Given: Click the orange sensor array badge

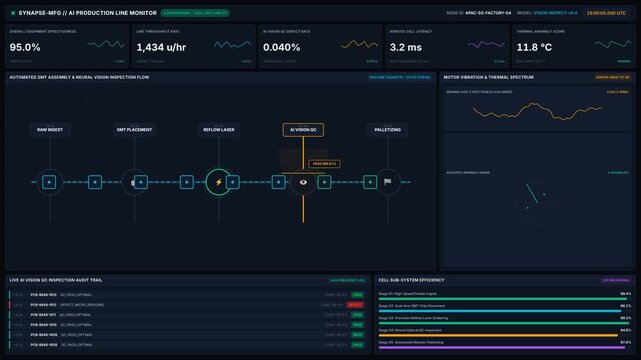Looking at the screenshot, I should [x=612, y=77].
